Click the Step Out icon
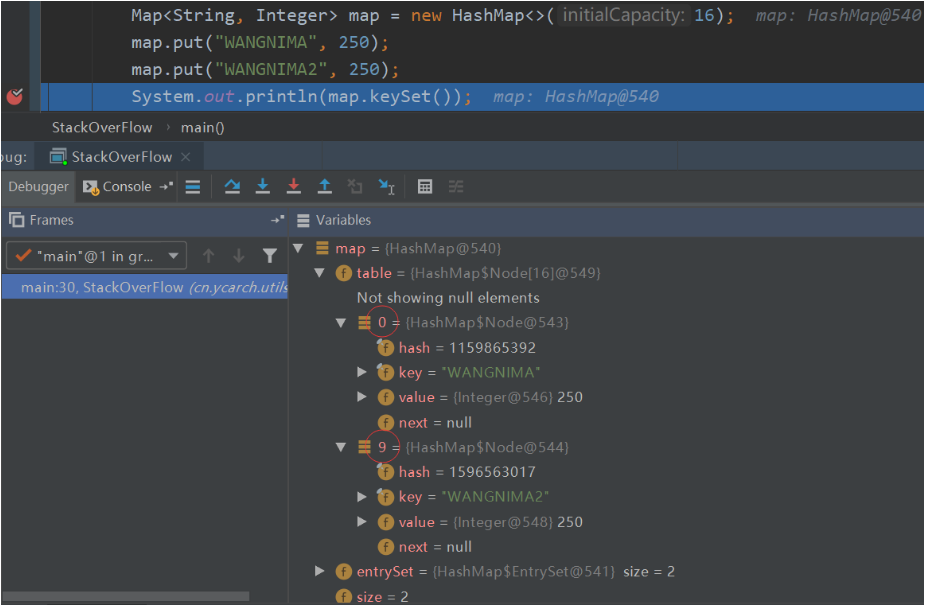Screen dimensions: 925x605 click(x=324, y=186)
